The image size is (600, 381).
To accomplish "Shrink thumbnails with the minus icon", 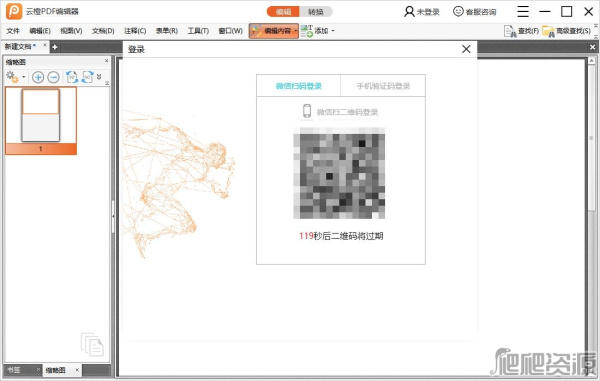I will click(x=53, y=77).
